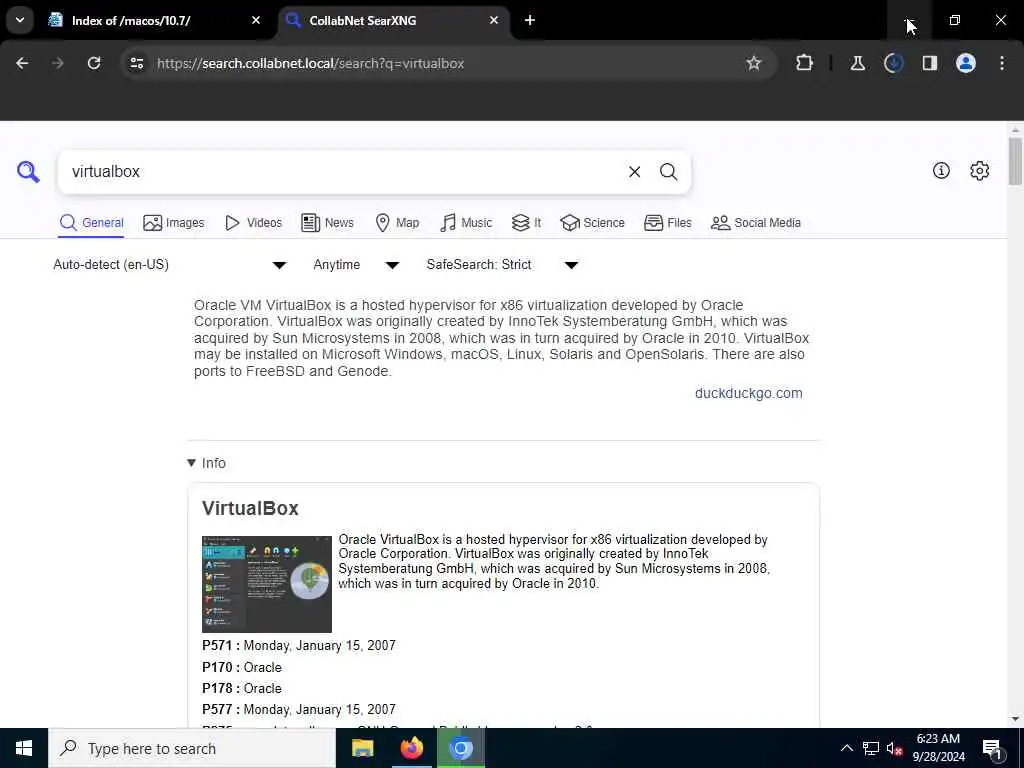This screenshot has width=1024, height=768.
Task: Open the tab search dropdown arrow
Action: [20, 20]
